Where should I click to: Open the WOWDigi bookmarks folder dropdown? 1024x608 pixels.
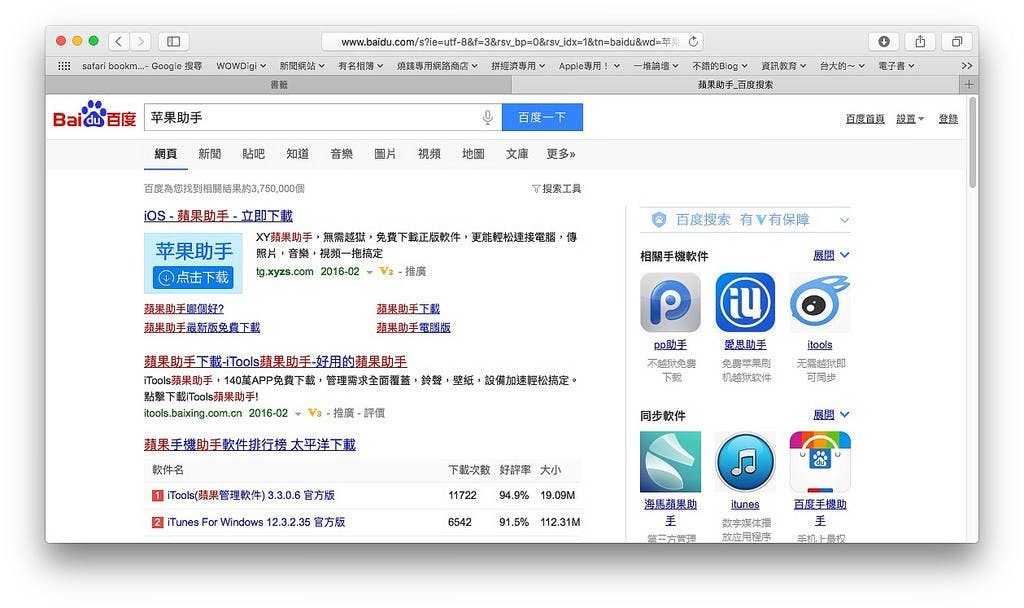[241, 65]
